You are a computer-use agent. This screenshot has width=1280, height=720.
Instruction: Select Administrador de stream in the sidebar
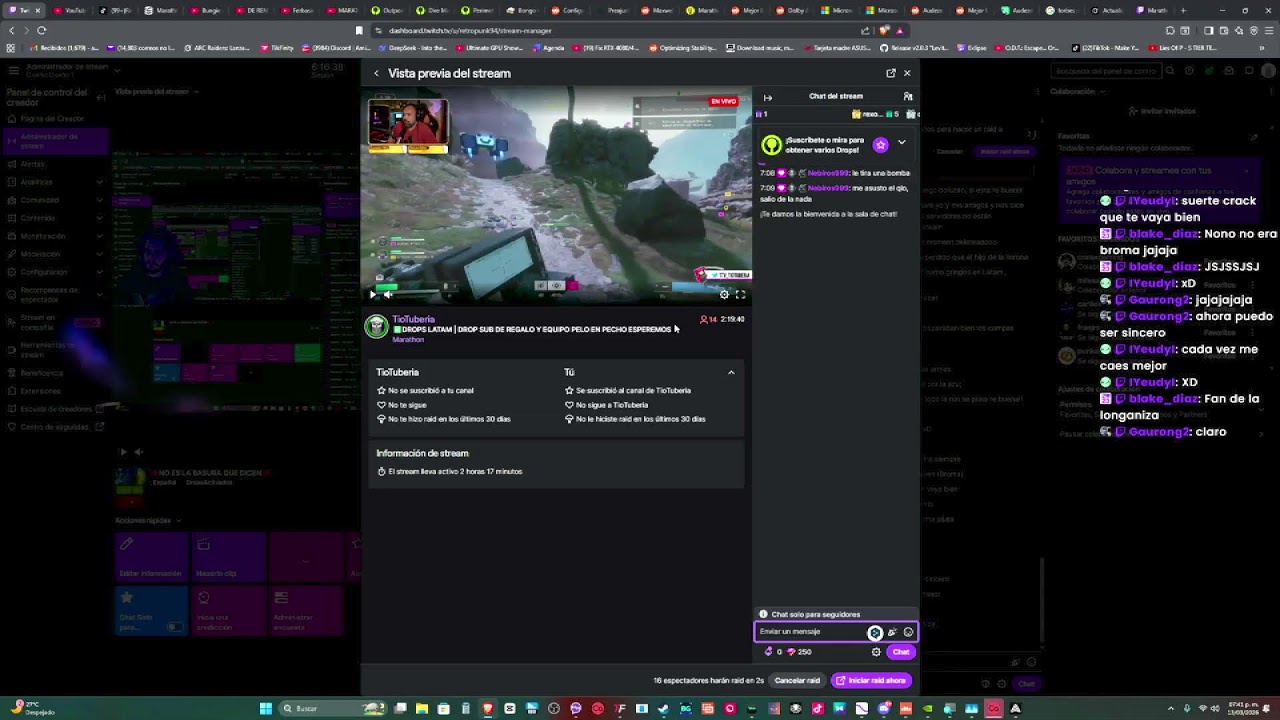pos(56,141)
